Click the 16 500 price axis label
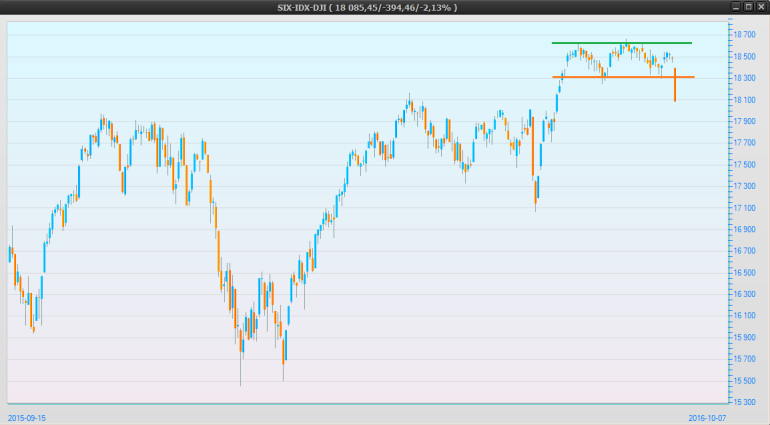The height and width of the screenshot is (425, 770). point(744,273)
